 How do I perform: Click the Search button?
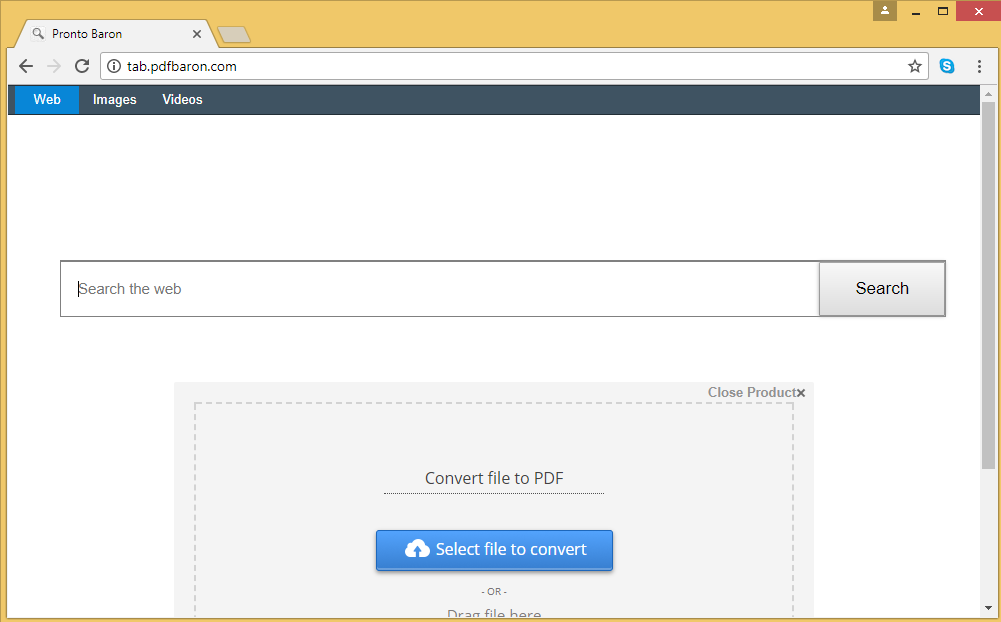[x=882, y=289]
